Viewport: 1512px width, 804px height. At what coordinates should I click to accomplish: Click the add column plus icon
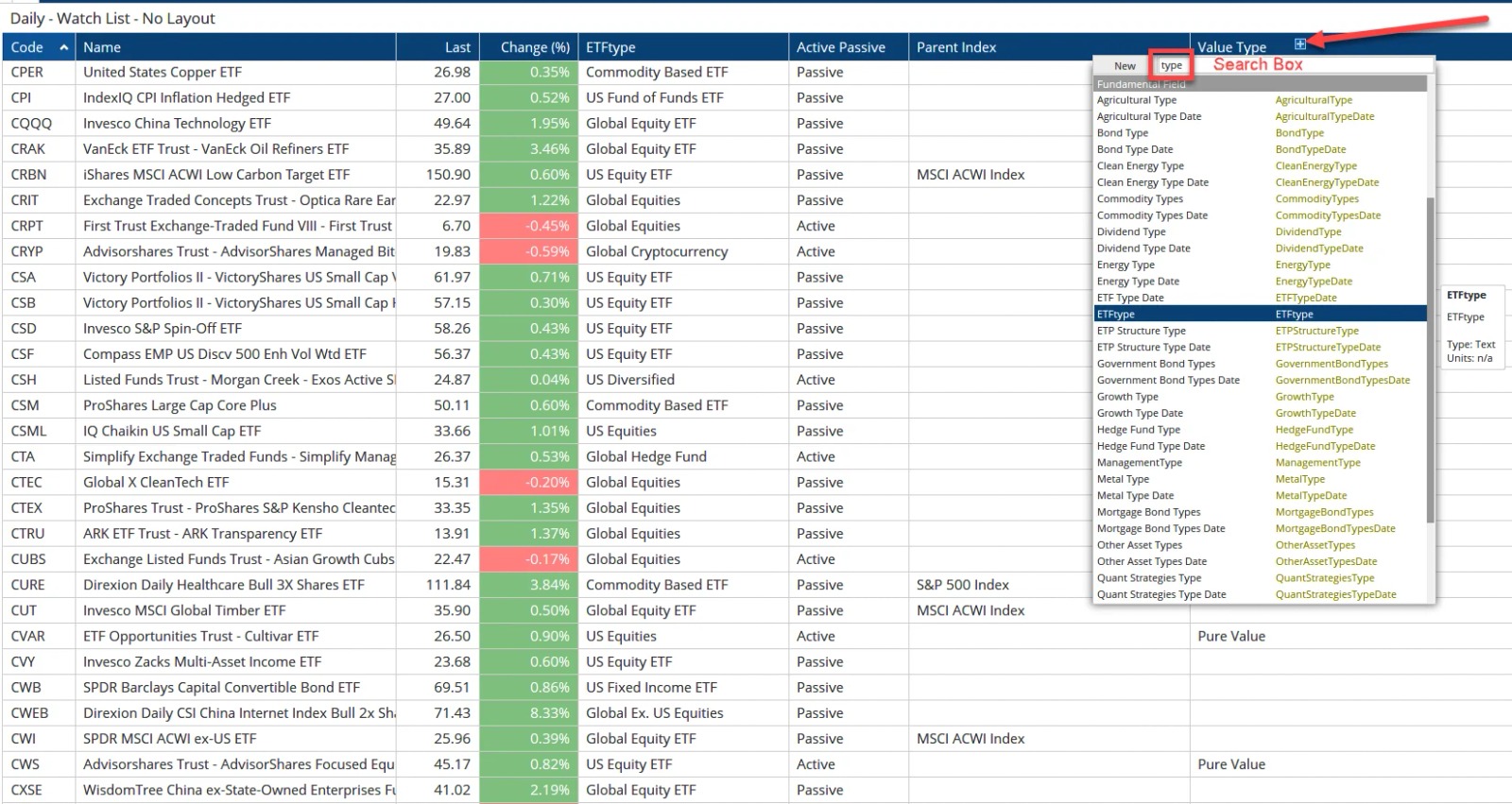click(x=1299, y=44)
